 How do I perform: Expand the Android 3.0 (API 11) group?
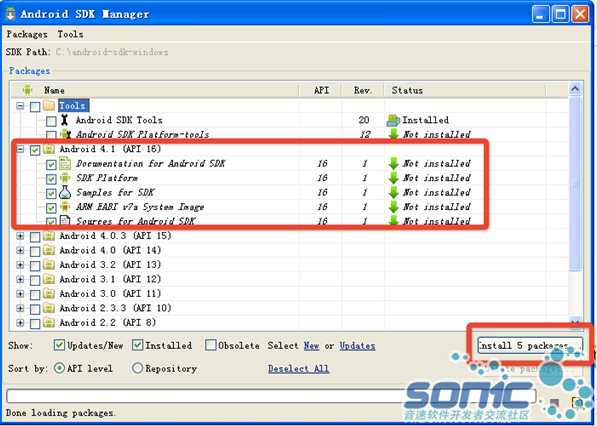20,294
